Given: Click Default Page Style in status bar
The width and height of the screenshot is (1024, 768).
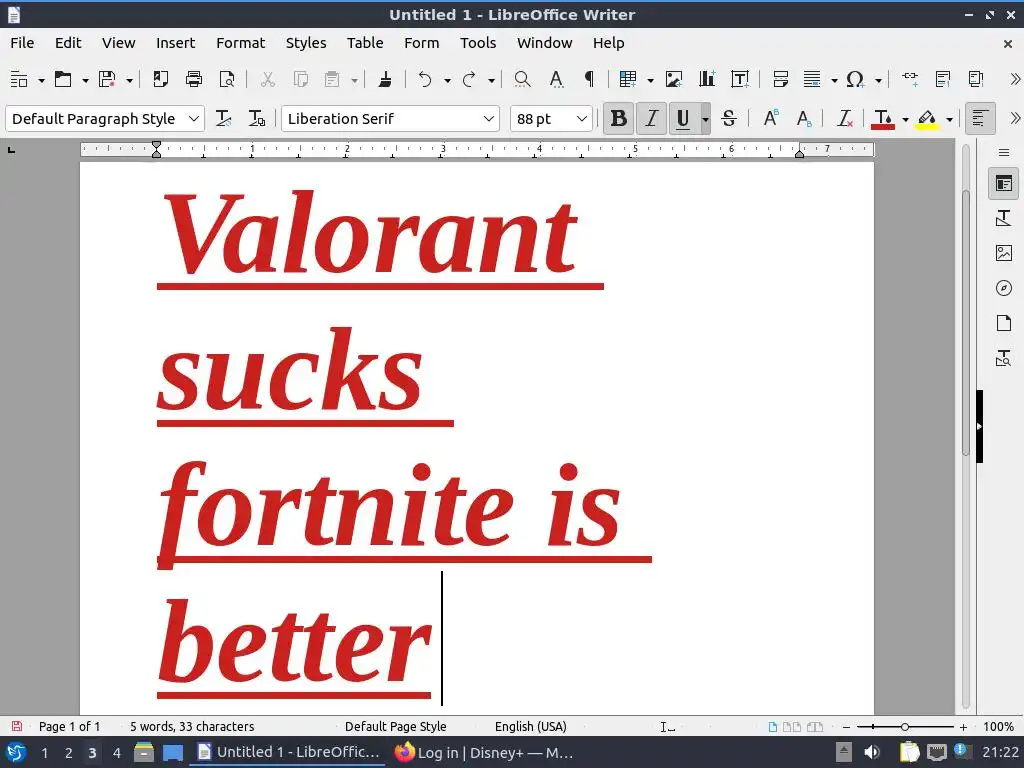Looking at the screenshot, I should coord(395,727).
